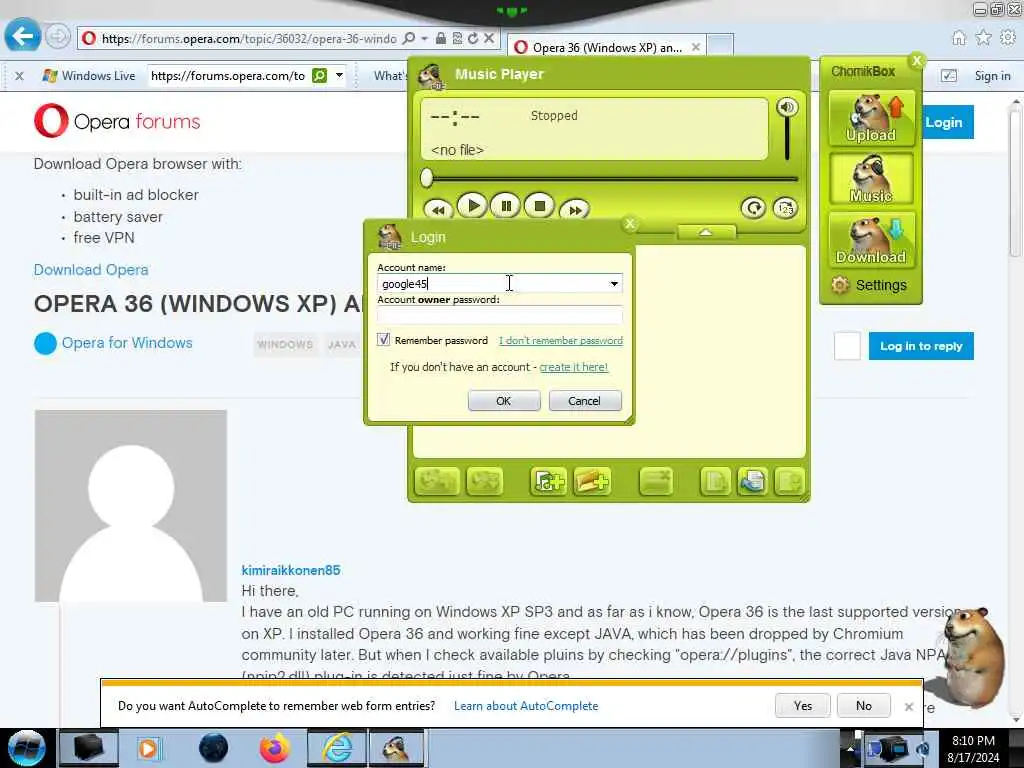The image size is (1024, 768).
Task: Collapse the playlist panel arrow
Action: [706, 232]
